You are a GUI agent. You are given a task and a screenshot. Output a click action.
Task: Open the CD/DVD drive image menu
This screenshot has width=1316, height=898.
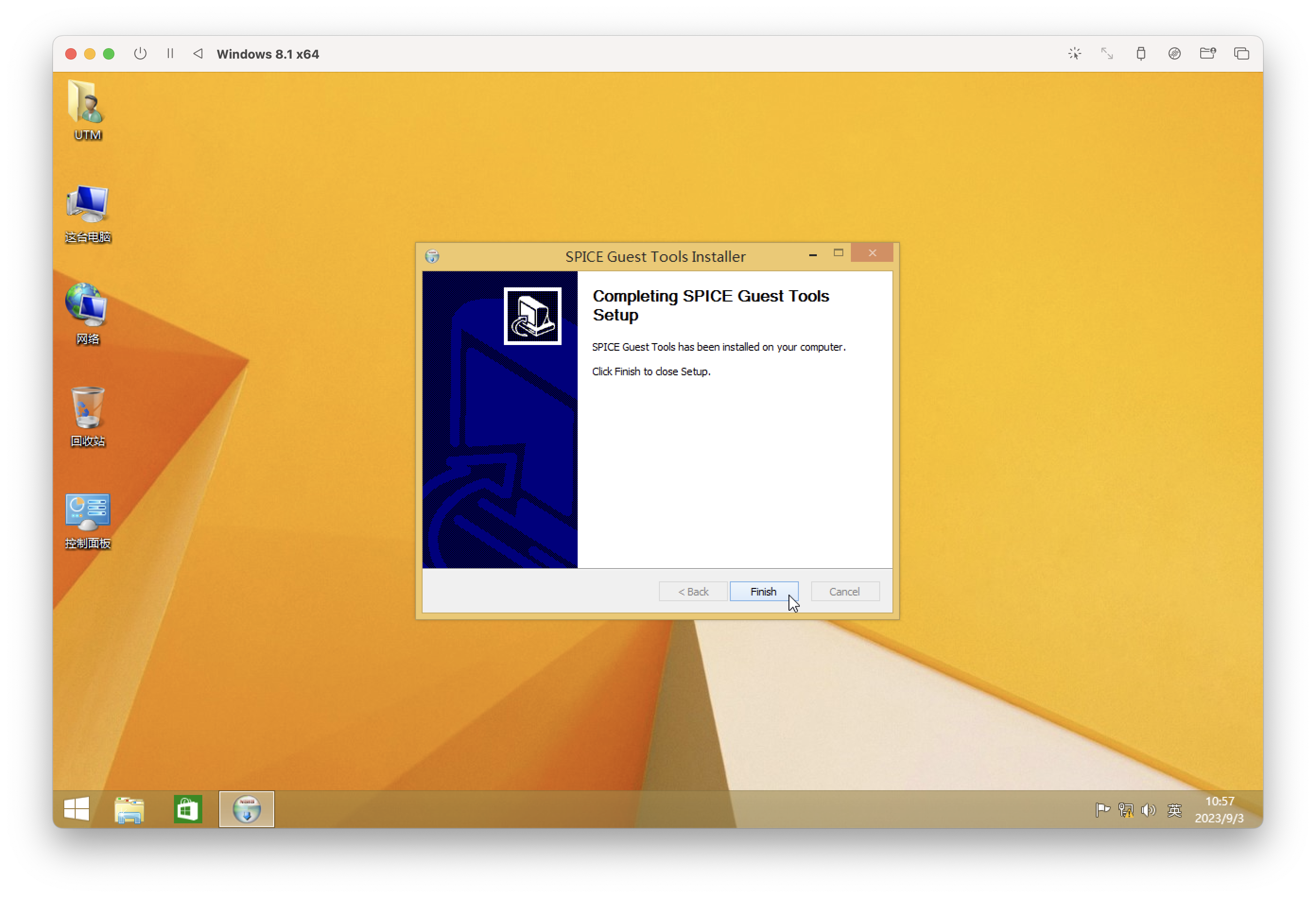pyautogui.click(x=1175, y=54)
